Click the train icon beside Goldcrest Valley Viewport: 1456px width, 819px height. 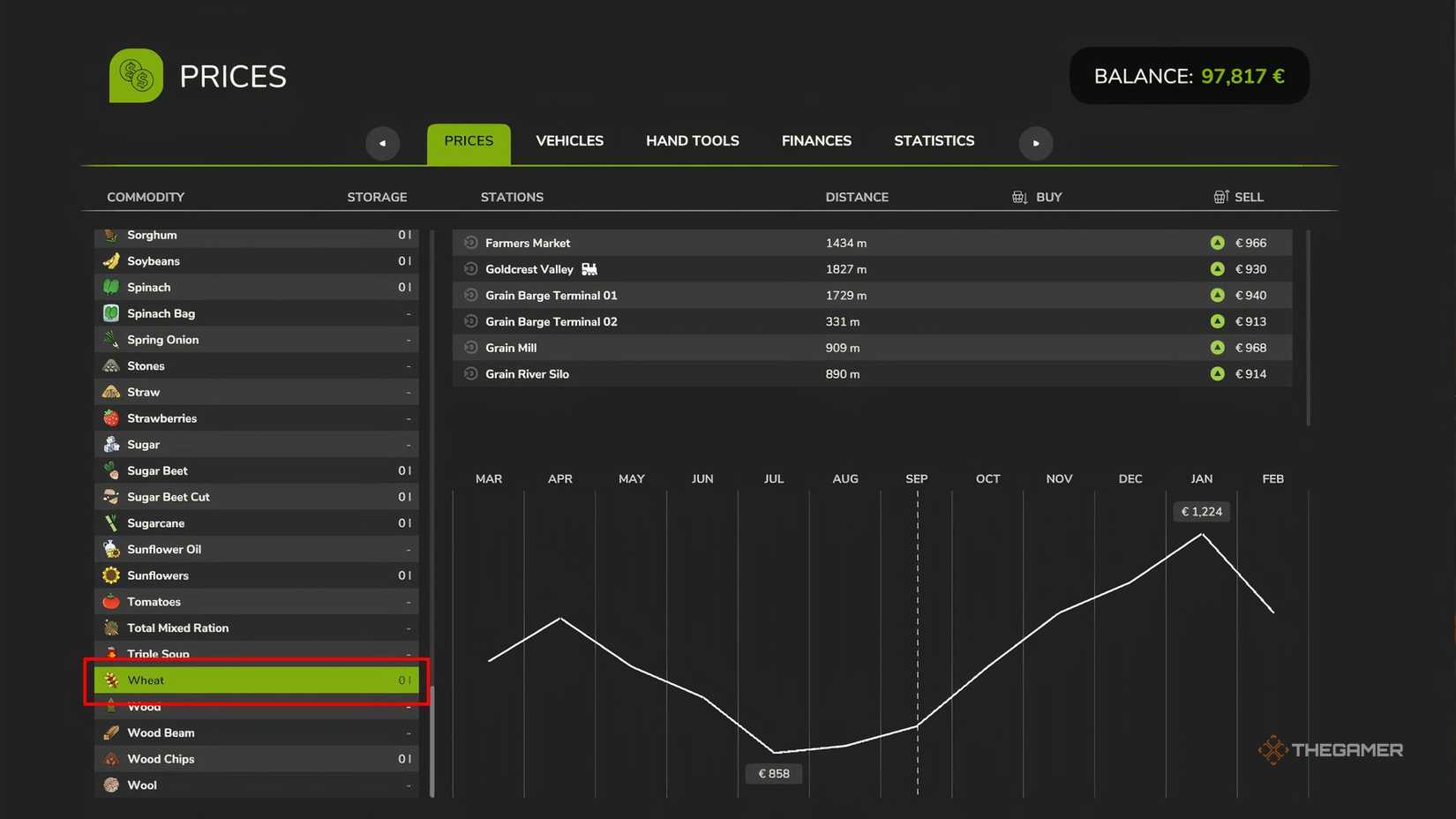coord(589,269)
